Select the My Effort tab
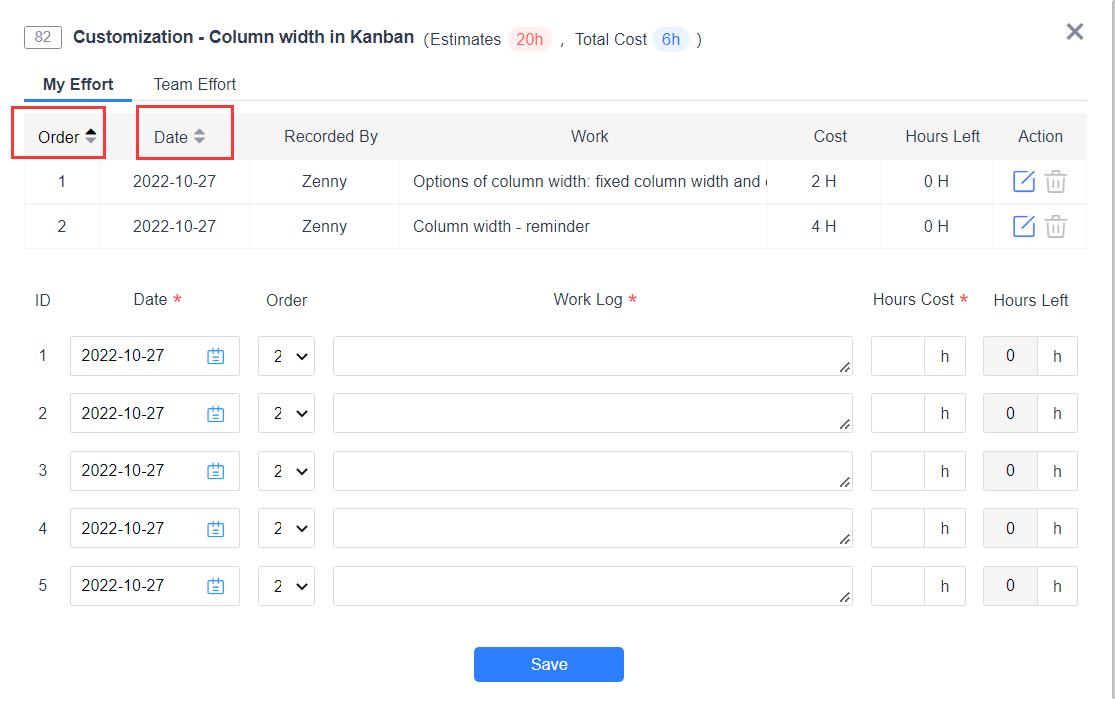Image resolution: width=1115 pixels, height=716 pixels. point(78,84)
